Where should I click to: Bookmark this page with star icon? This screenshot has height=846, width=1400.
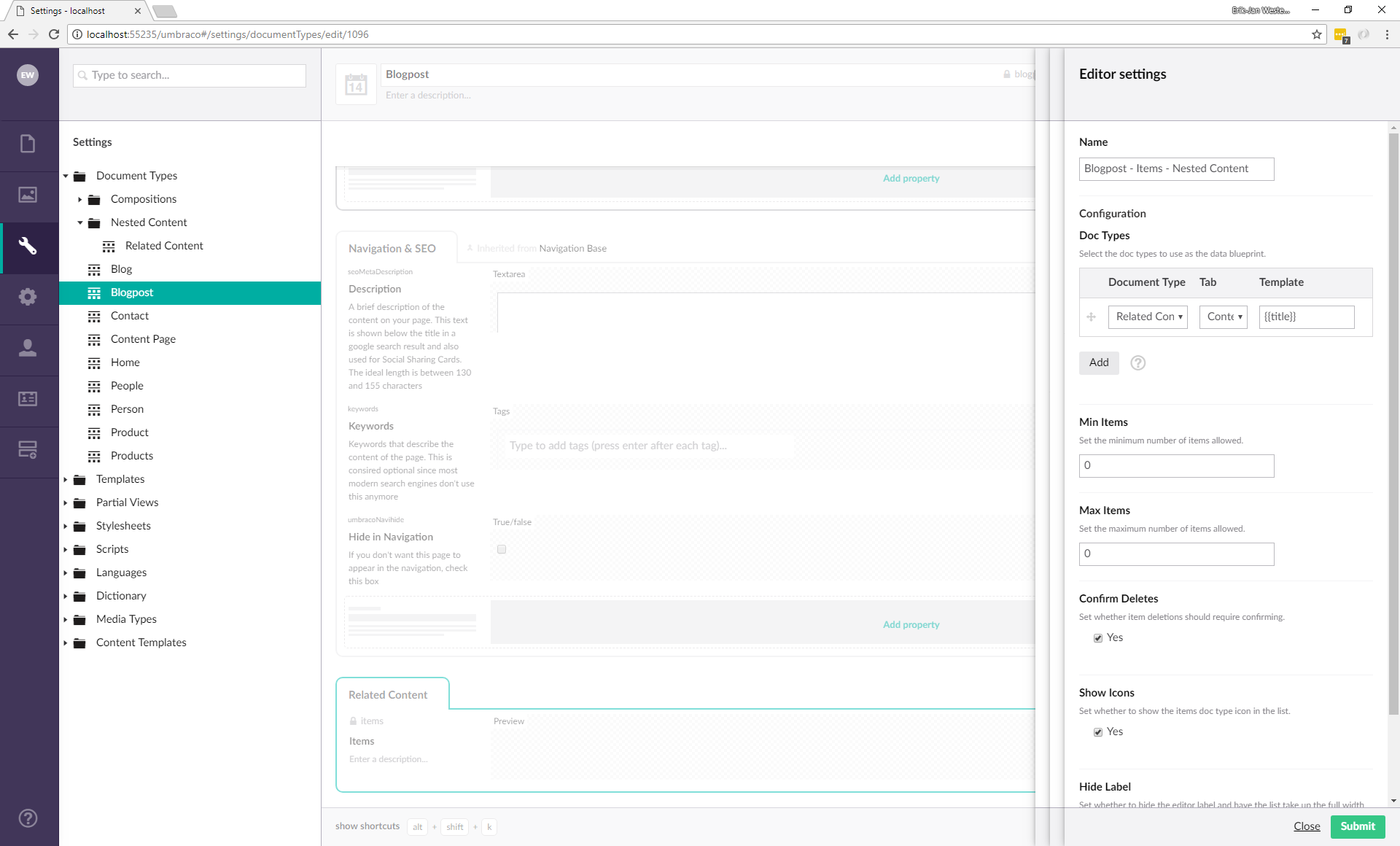[1317, 34]
